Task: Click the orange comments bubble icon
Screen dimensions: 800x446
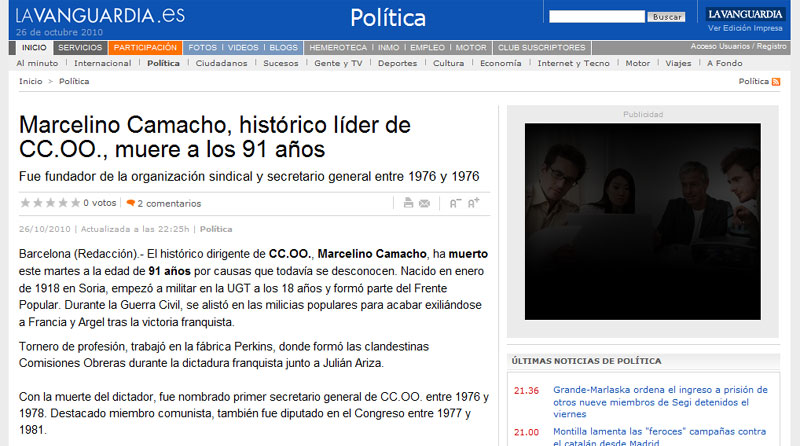Action: pyautogui.click(x=131, y=203)
